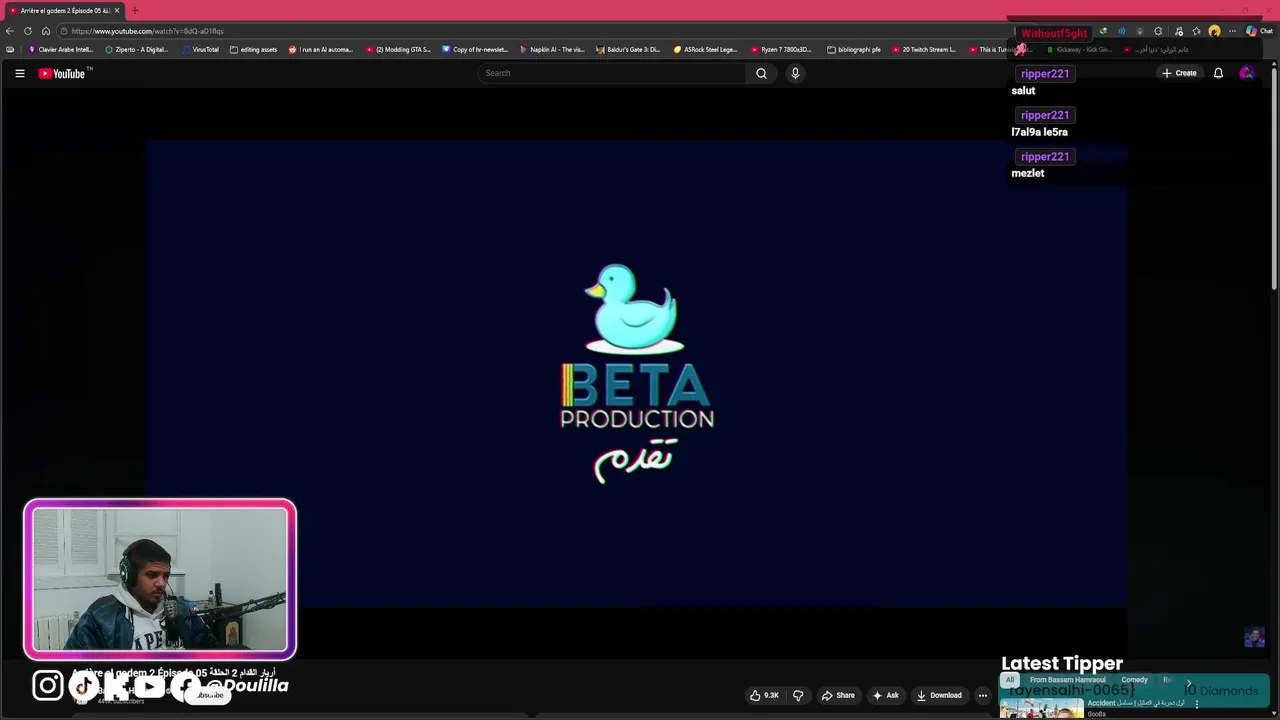Click the 'mezlet' chat message from ripper221
This screenshot has width=1280, height=720.
1027,173
